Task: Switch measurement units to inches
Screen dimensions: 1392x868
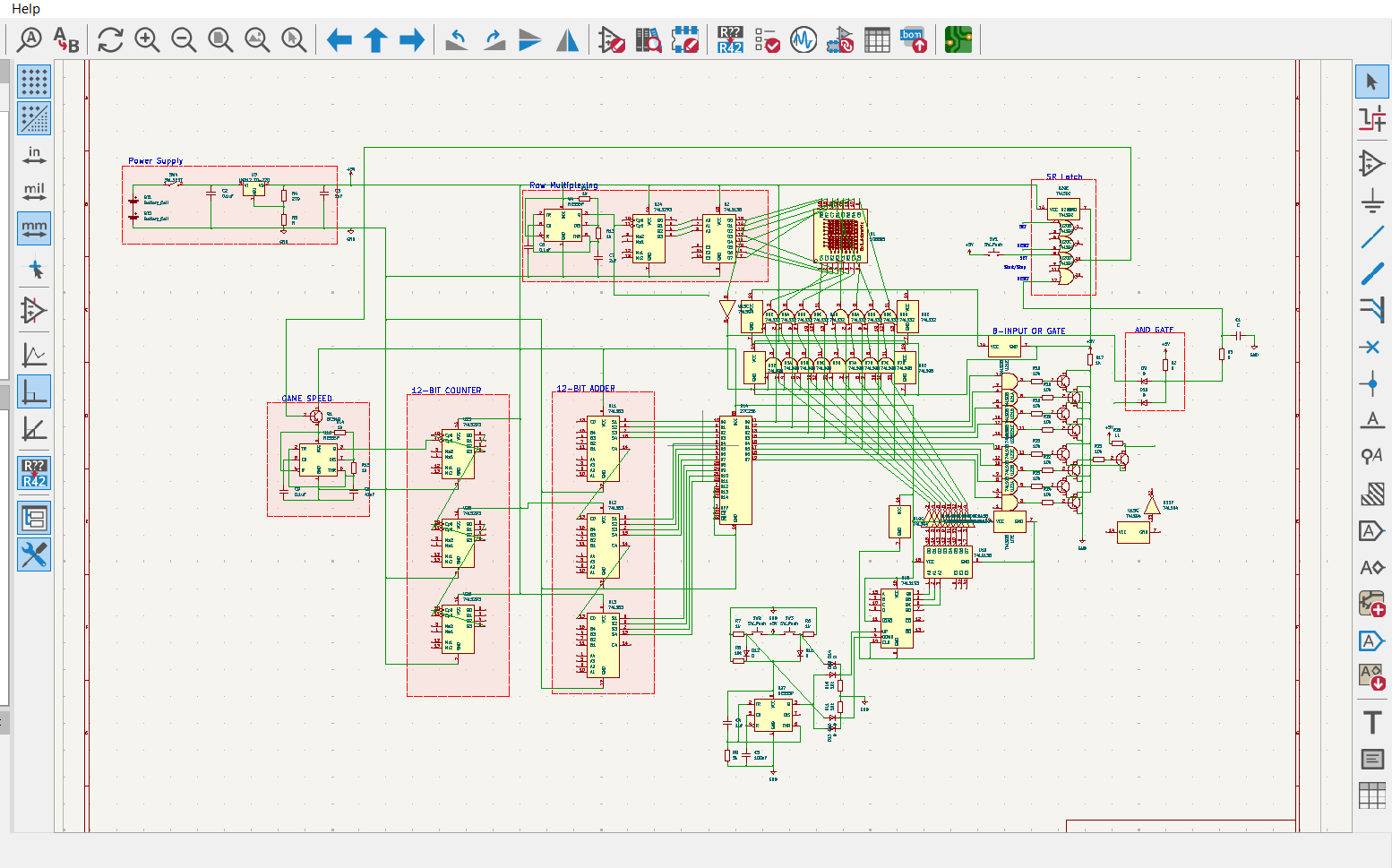Action: pyautogui.click(x=34, y=155)
